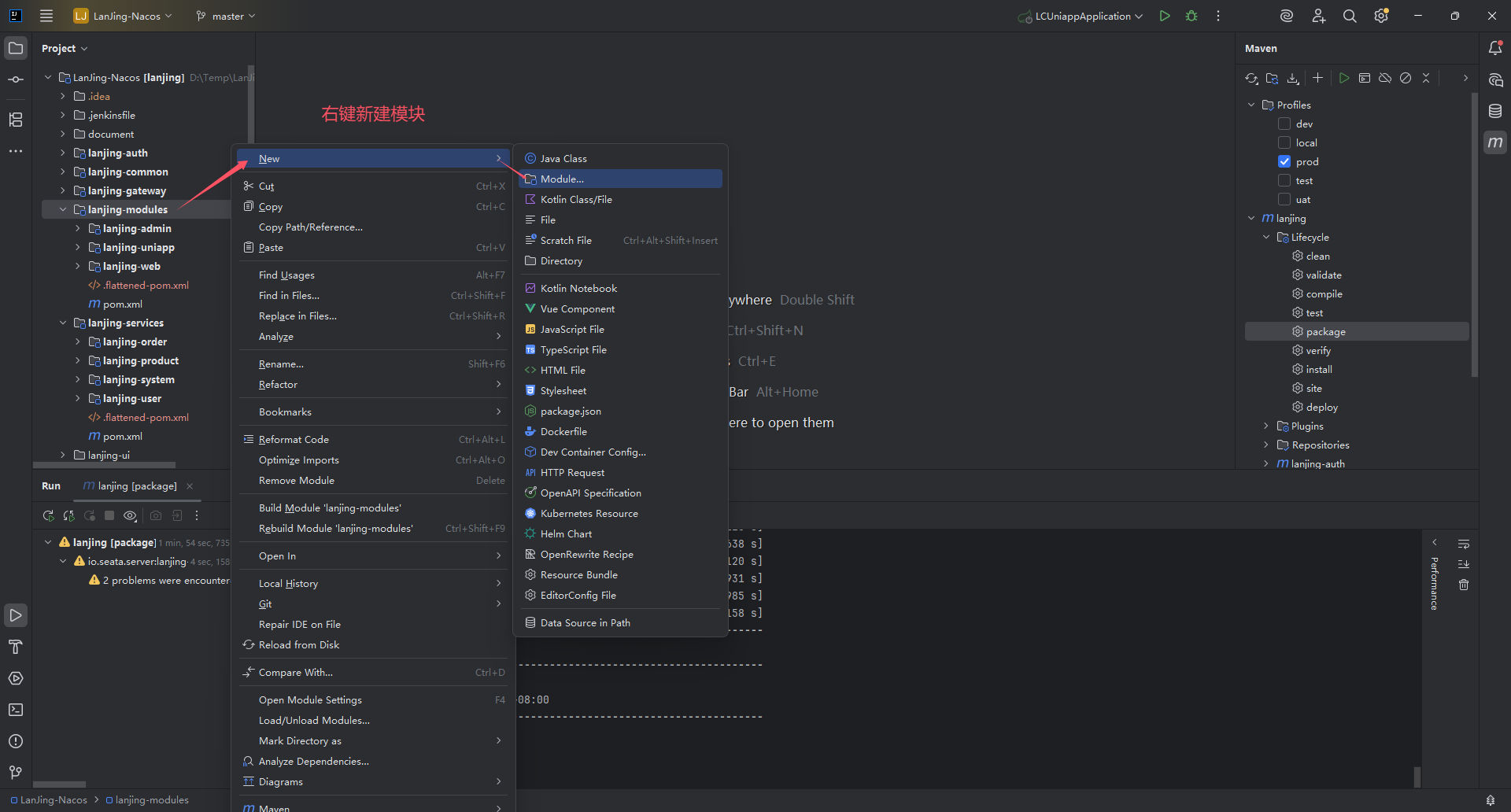Uncheck the prod Maven profile
Image resolution: width=1511 pixels, height=812 pixels.
point(1284,161)
